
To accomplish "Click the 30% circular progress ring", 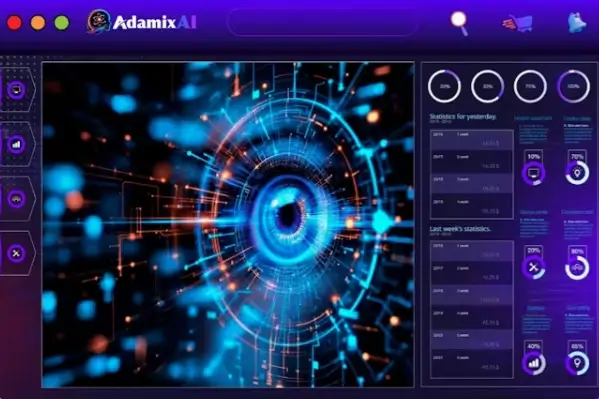I will [487, 86].
